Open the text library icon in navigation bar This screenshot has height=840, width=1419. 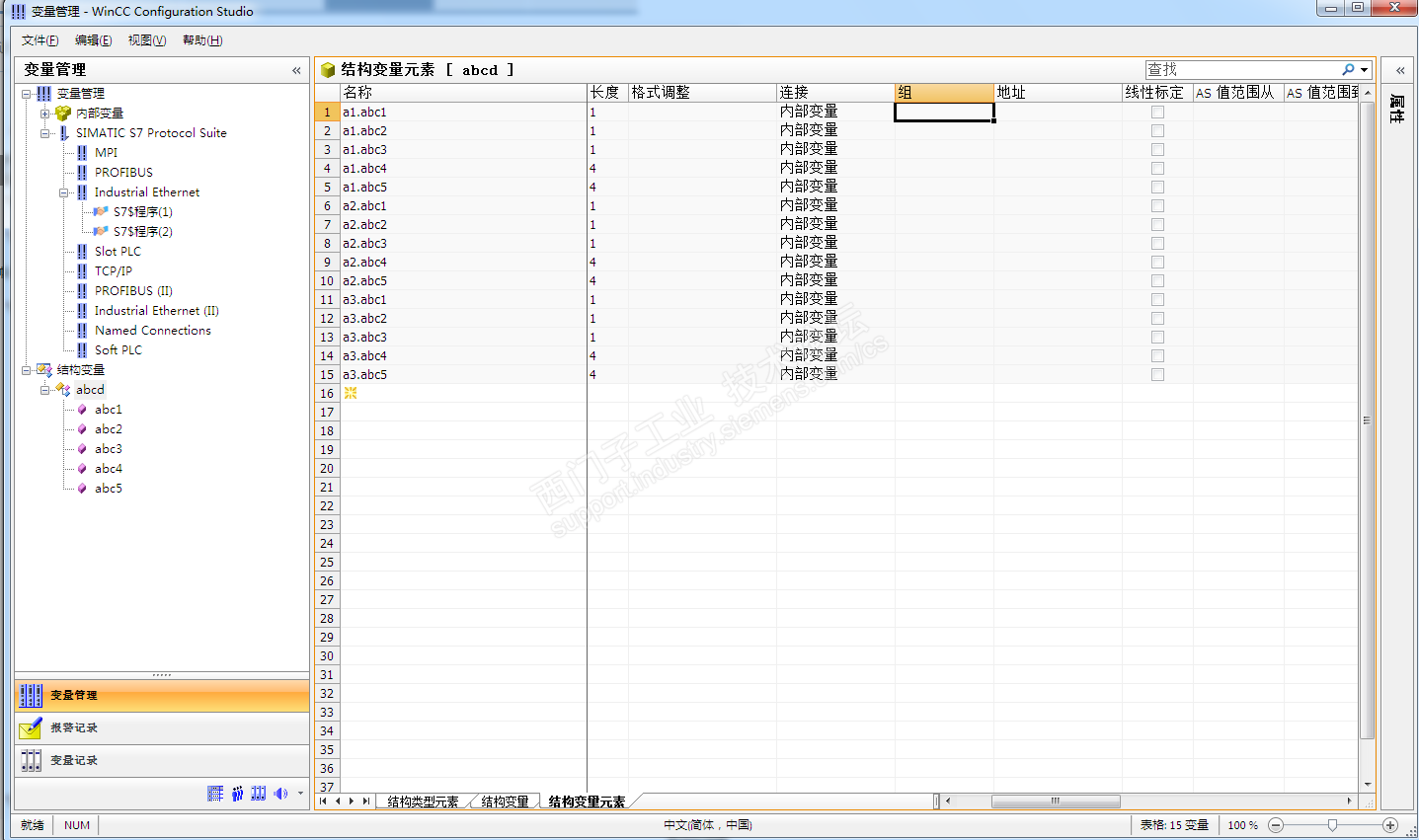[215, 794]
